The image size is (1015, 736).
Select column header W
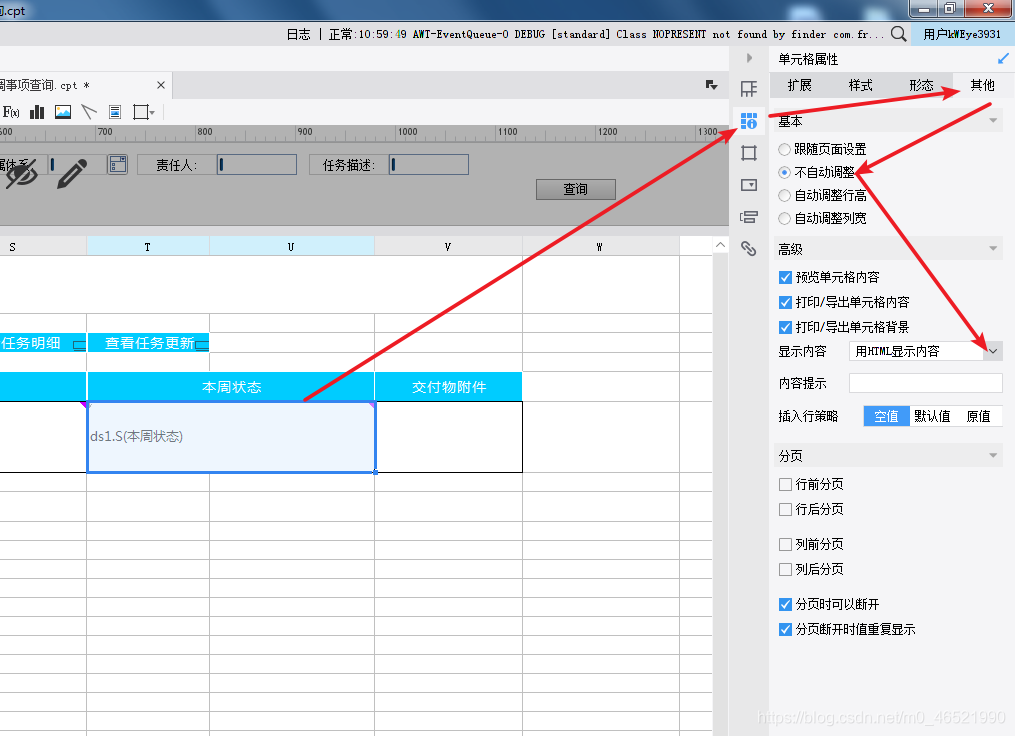[600, 247]
